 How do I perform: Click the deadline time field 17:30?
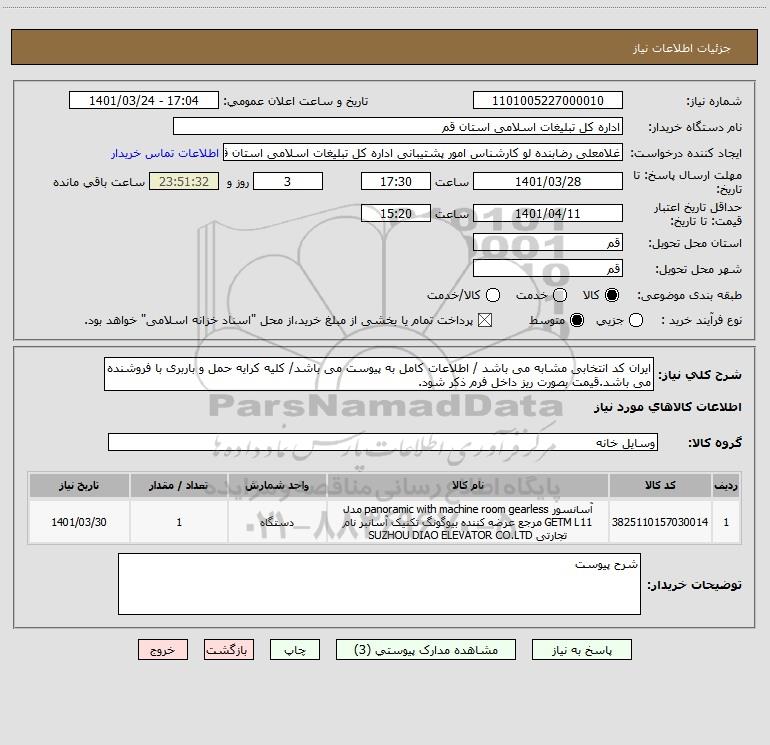[395, 181]
